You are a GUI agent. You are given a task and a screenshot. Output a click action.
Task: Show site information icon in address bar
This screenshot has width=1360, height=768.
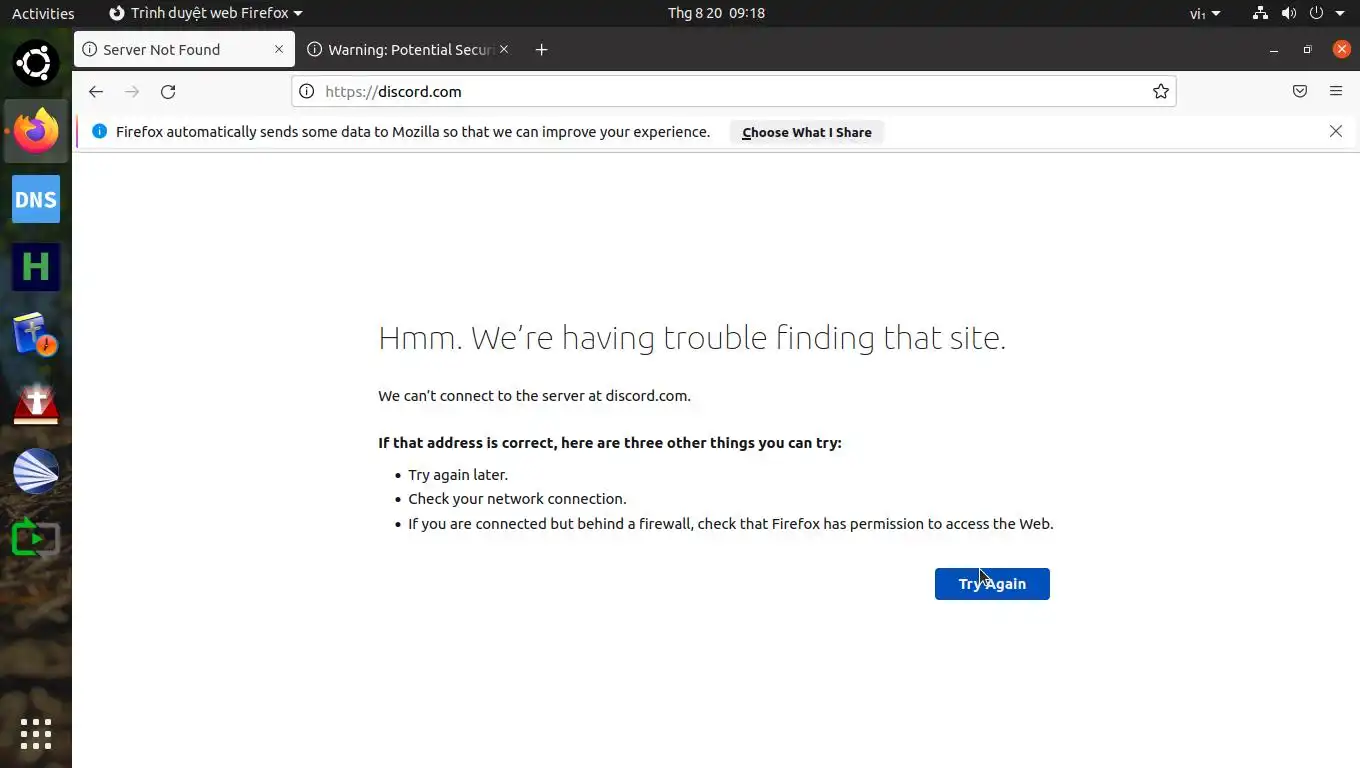(307, 91)
